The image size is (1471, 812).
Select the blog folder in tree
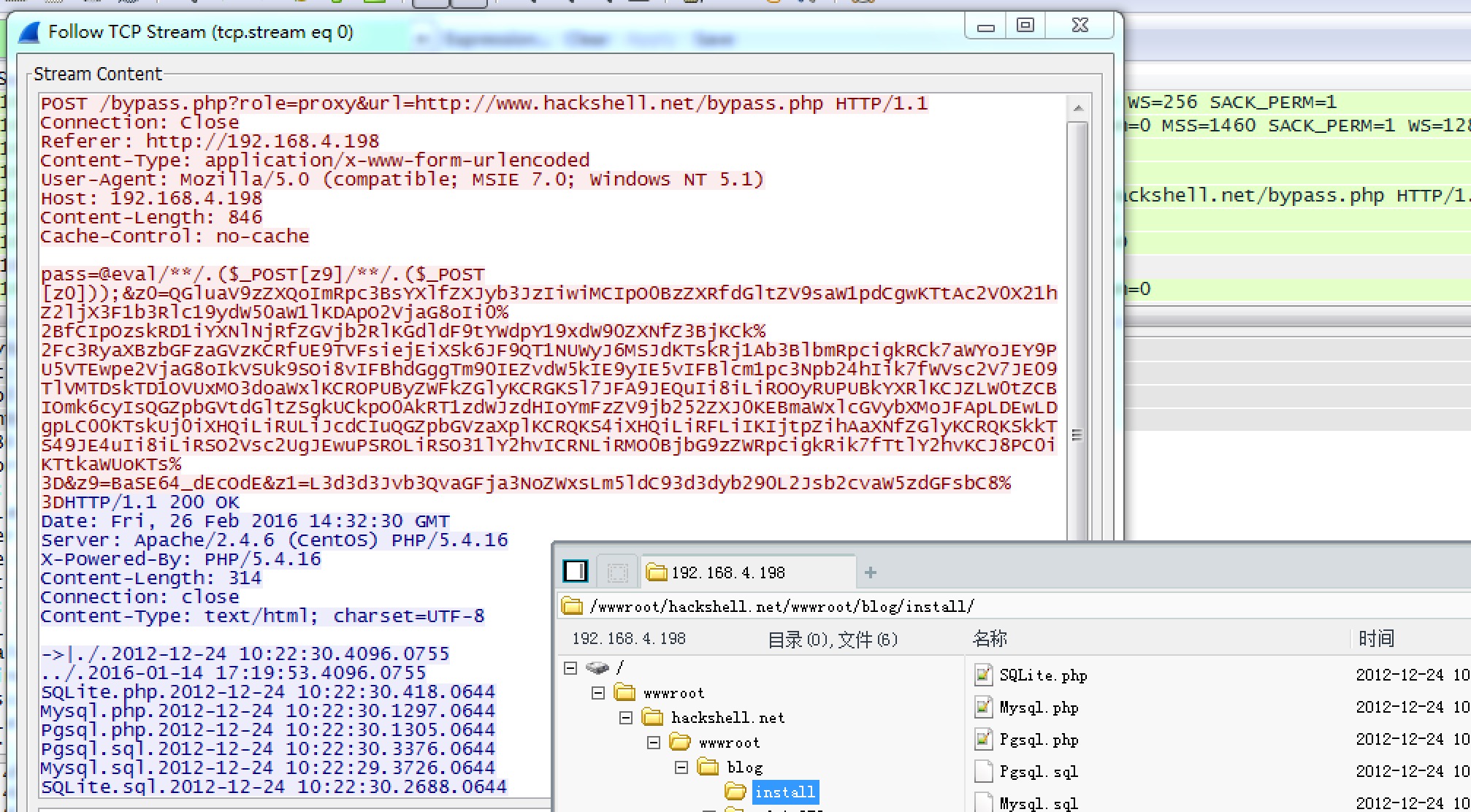pyautogui.click(x=744, y=767)
